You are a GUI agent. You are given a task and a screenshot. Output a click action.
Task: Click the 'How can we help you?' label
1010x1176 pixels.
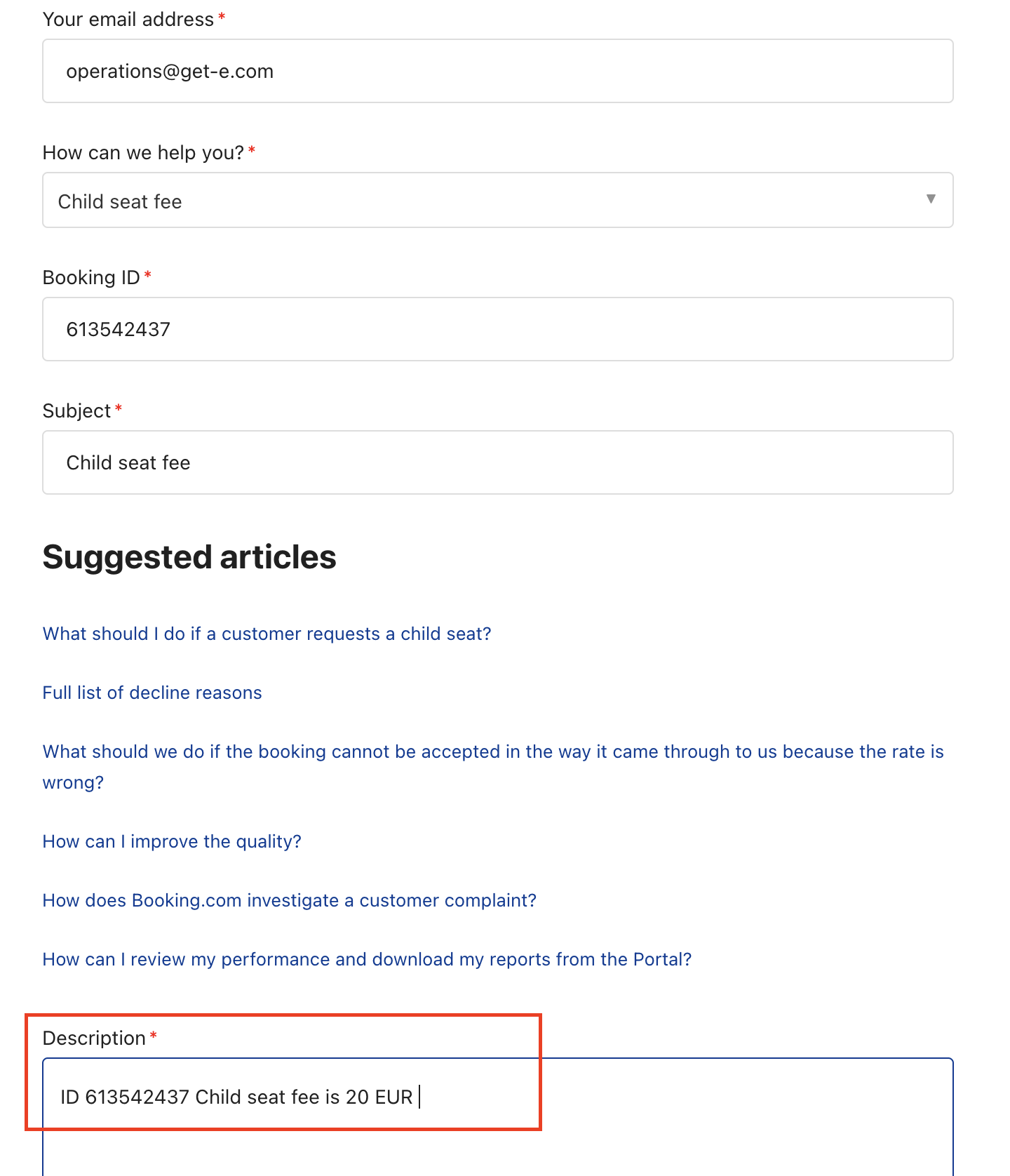click(143, 152)
